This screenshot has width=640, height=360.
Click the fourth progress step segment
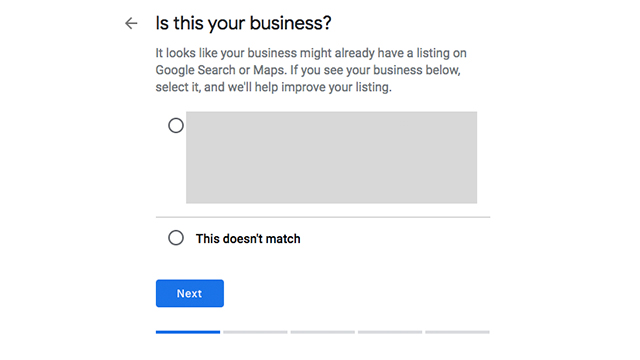[x=390, y=332]
